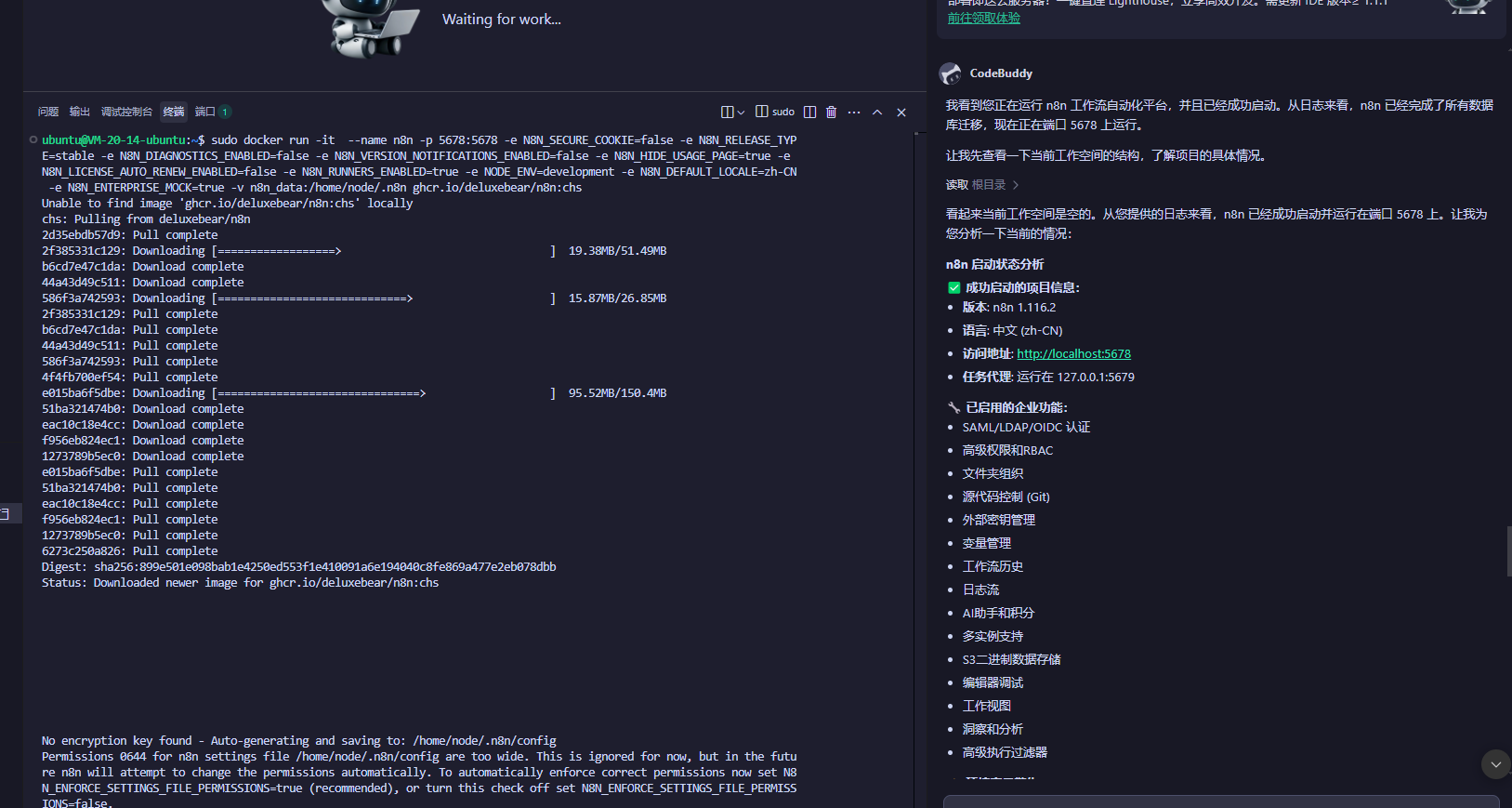Click the chat panel vertical scrollbar
Viewport: 1512px width, 808px height.
pyautogui.click(x=1508, y=551)
